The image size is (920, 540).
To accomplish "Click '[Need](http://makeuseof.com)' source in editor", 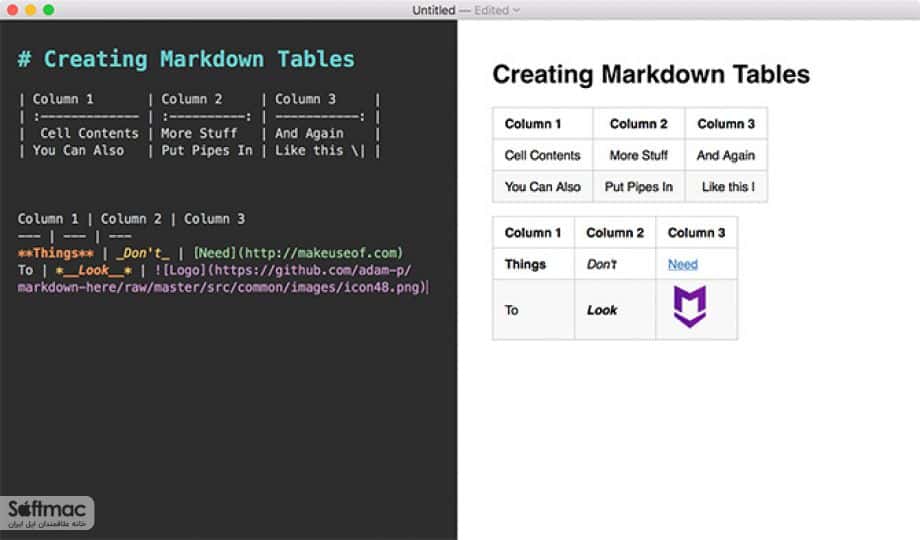I will (x=298, y=253).
